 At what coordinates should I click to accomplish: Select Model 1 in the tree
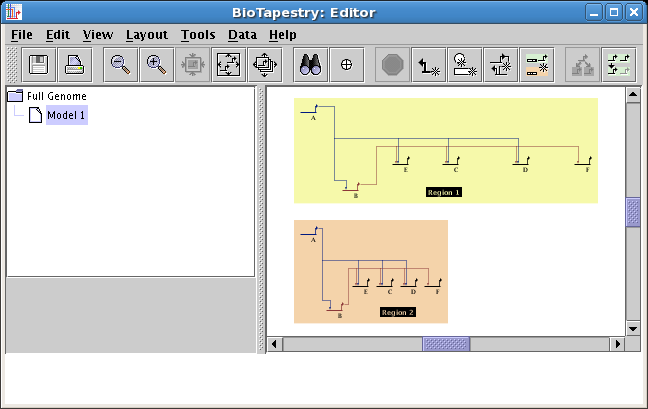66,115
